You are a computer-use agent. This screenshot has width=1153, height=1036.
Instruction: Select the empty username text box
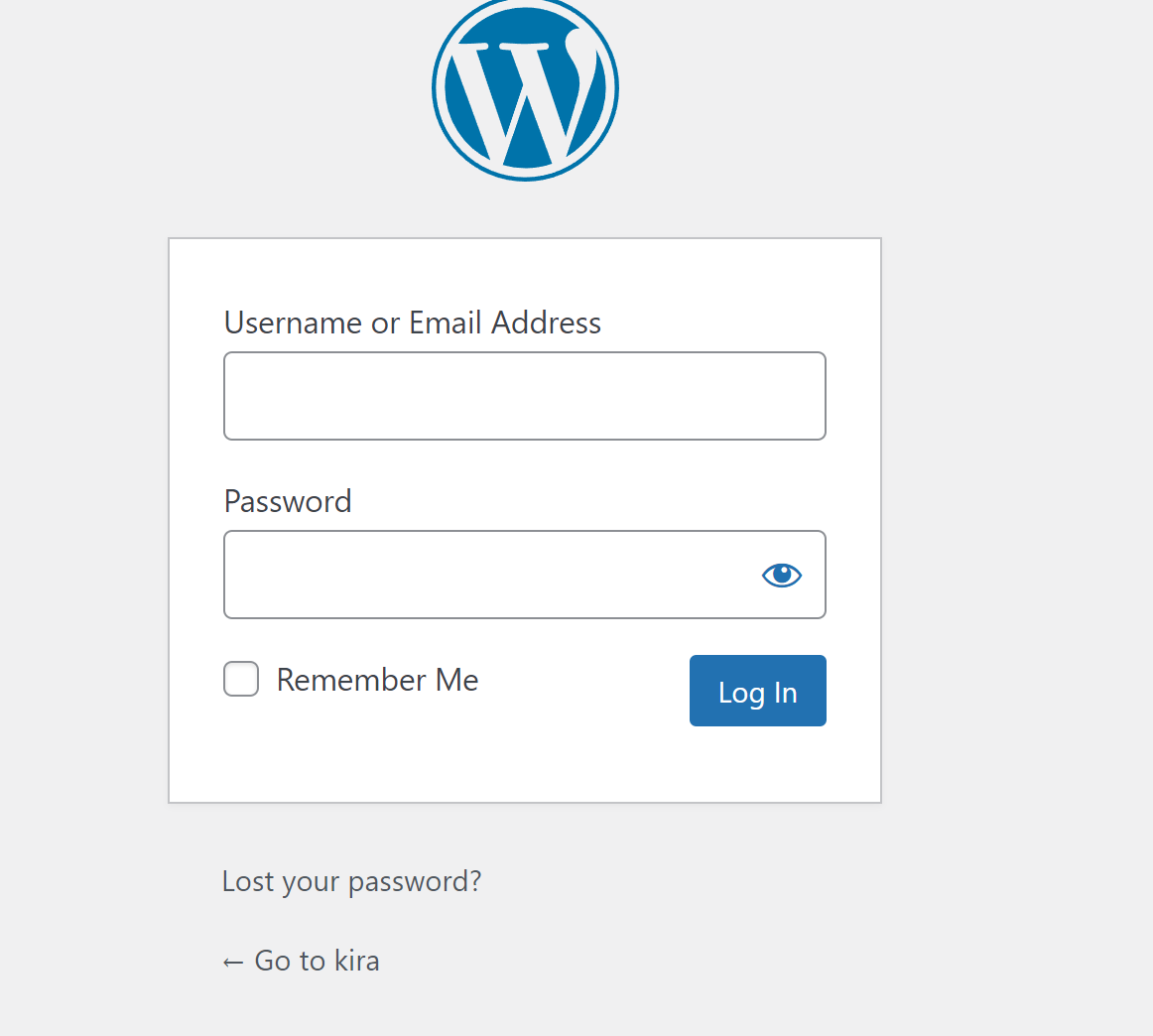(524, 396)
